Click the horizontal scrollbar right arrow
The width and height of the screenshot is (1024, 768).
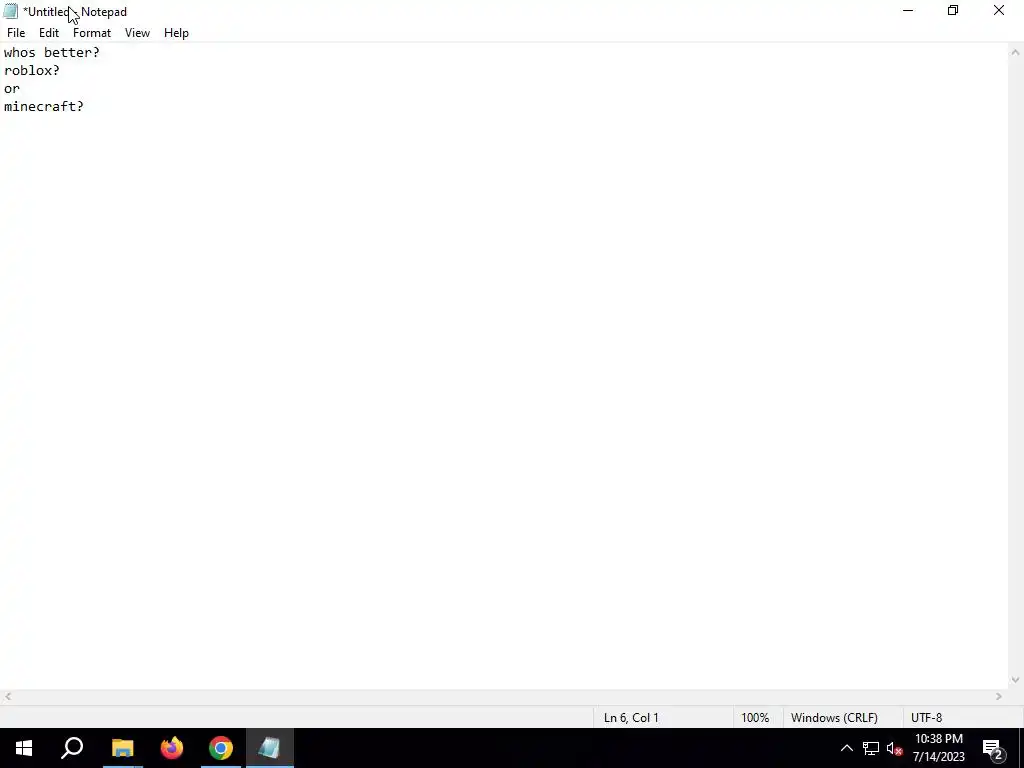click(x=999, y=697)
